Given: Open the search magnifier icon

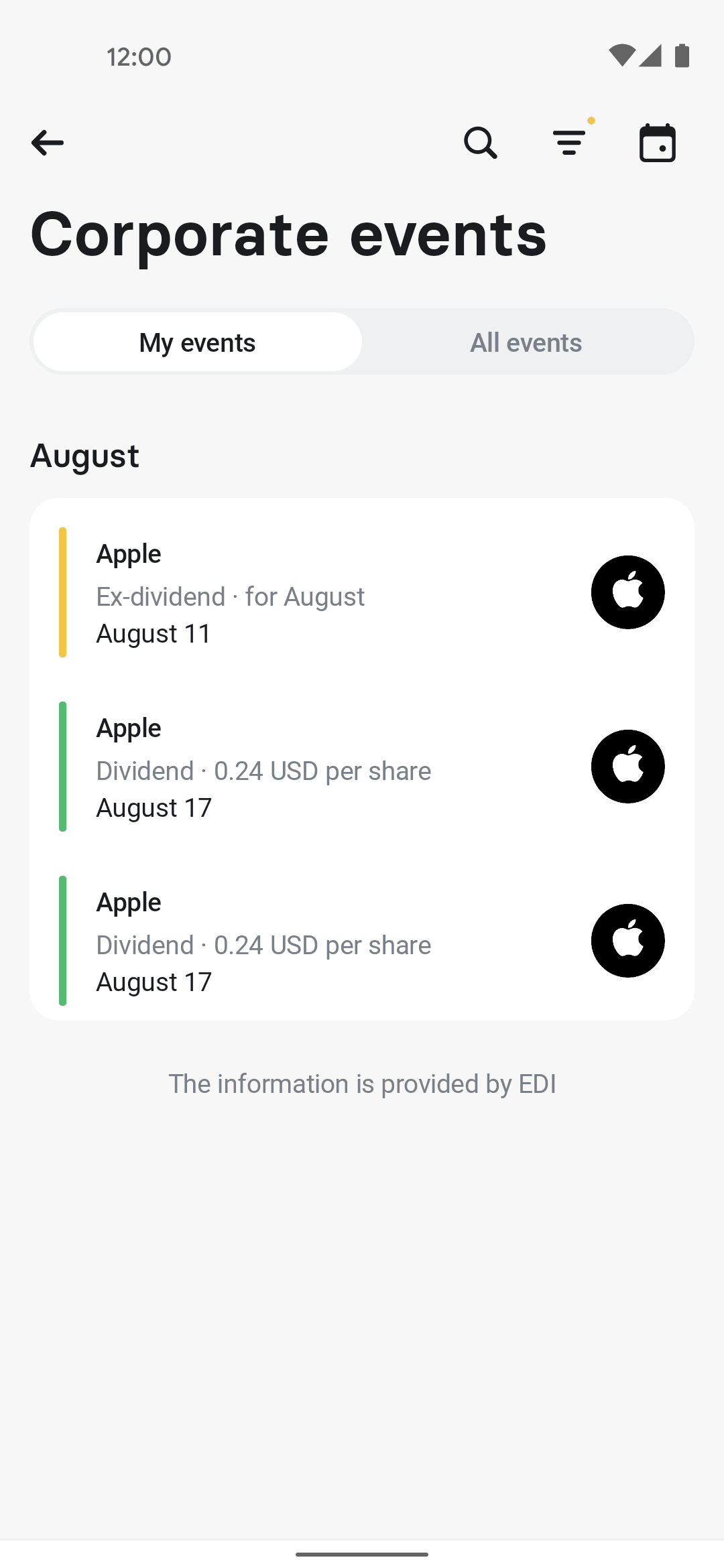Looking at the screenshot, I should (x=481, y=143).
